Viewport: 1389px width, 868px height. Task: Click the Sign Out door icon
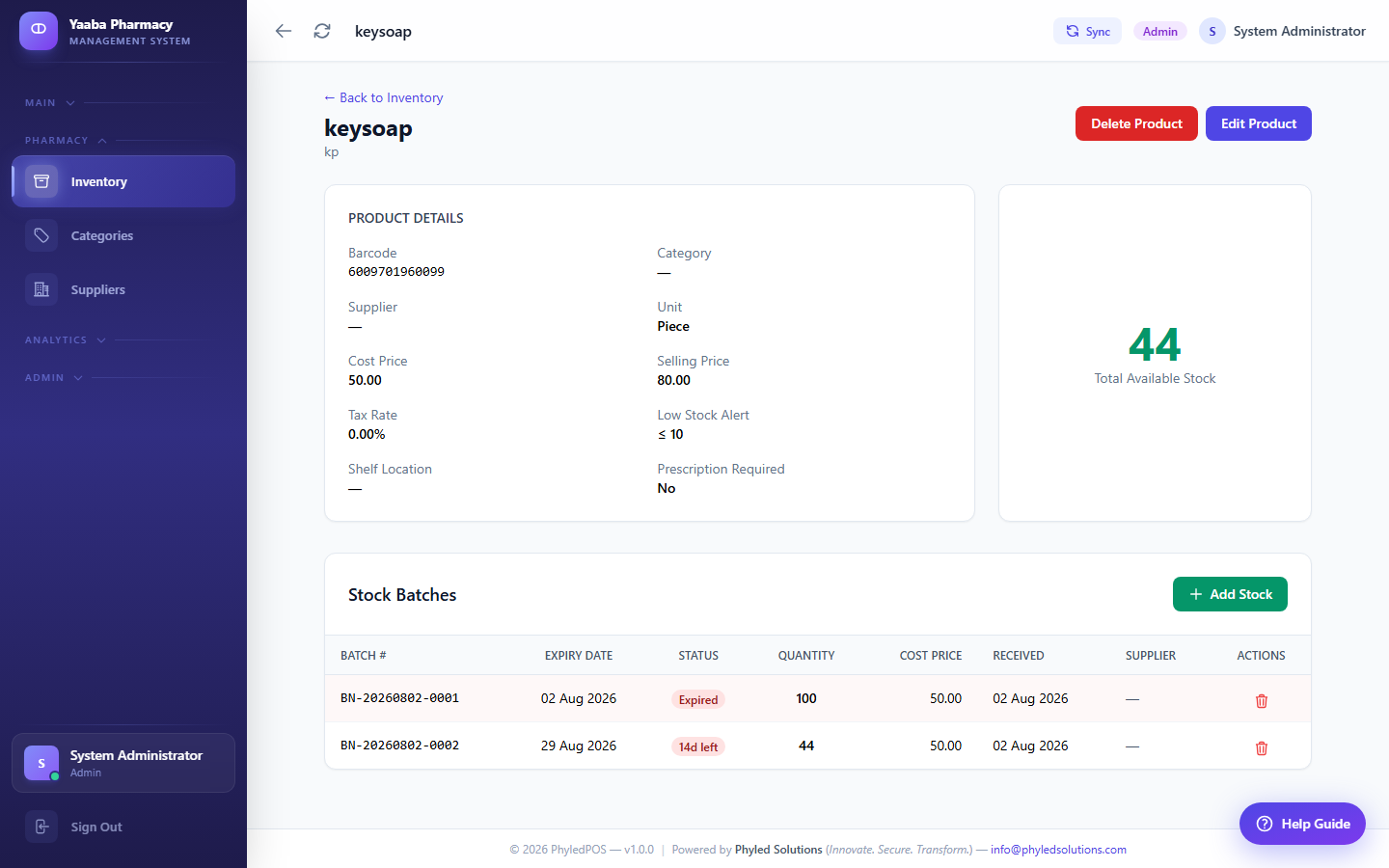(x=41, y=827)
